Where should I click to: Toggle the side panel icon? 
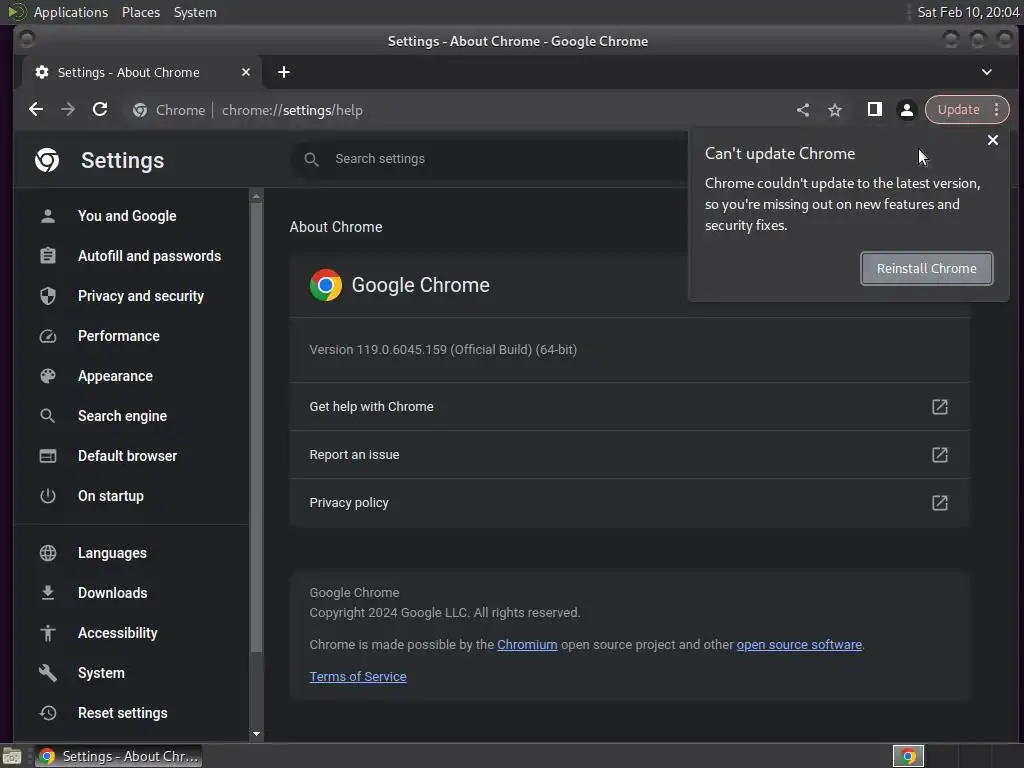pos(874,110)
